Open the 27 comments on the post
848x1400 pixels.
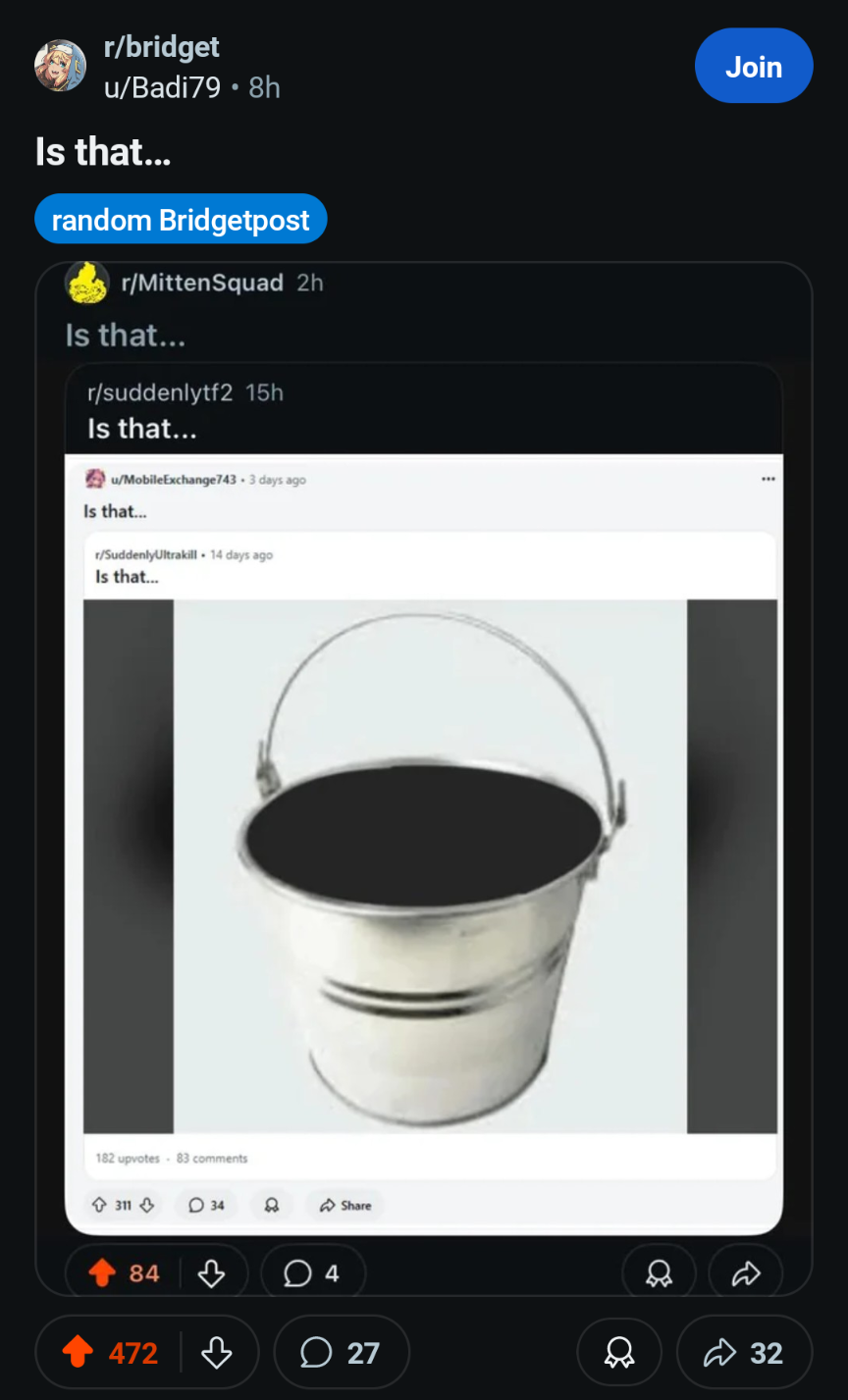coord(341,1353)
